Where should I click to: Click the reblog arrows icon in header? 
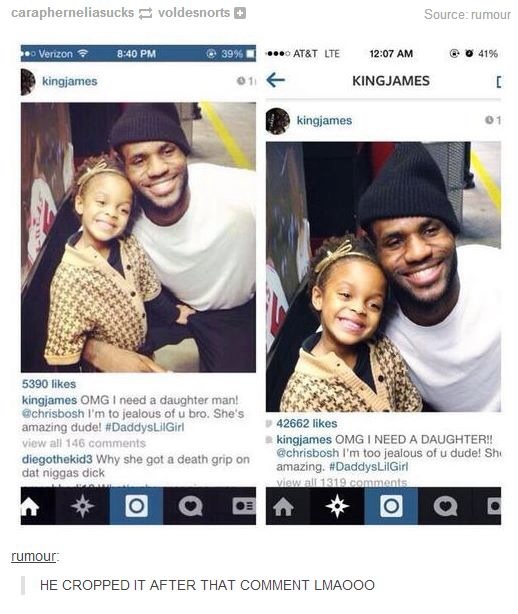tap(146, 14)
